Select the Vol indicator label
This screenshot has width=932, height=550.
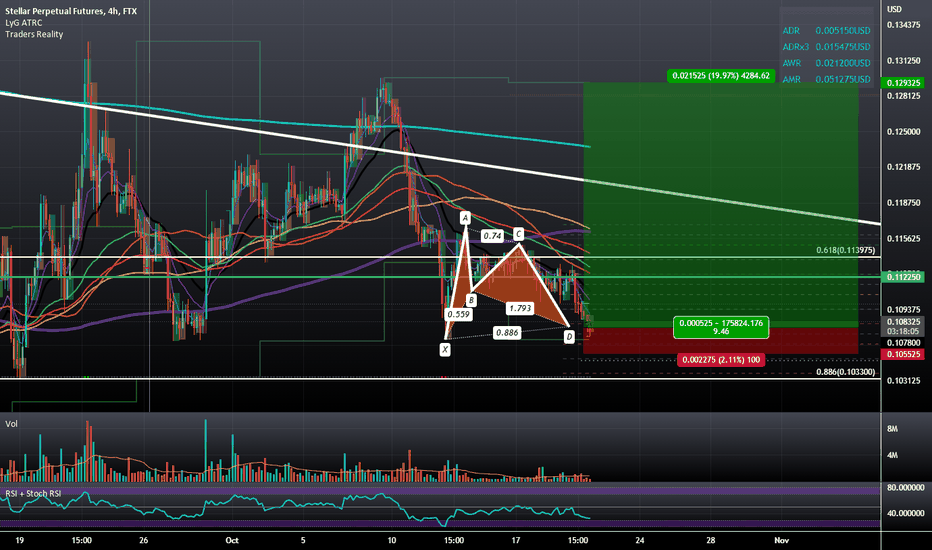point(11,423)
